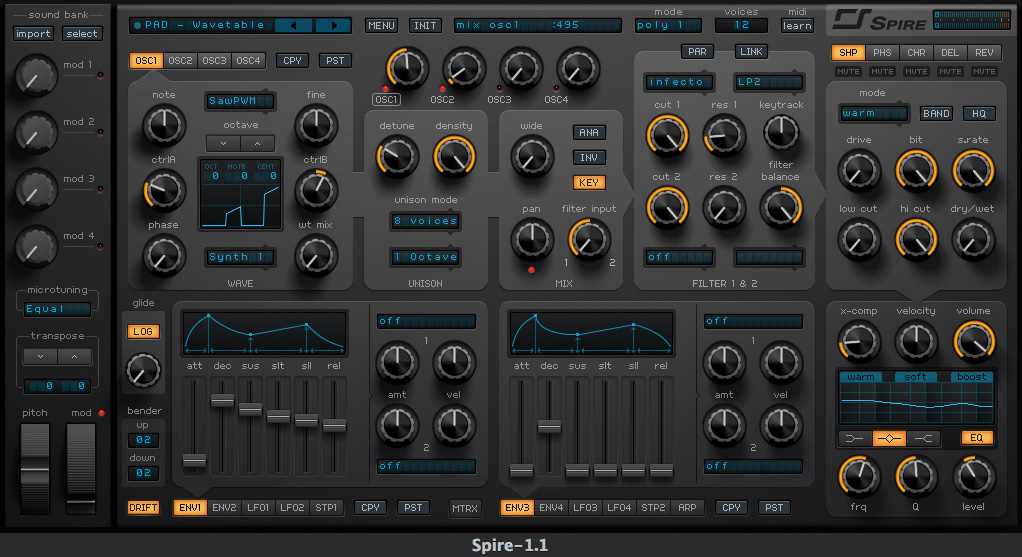Click the LINK filter button
This screenshot has height=557, width=1022.
click(x=751, y=51)
